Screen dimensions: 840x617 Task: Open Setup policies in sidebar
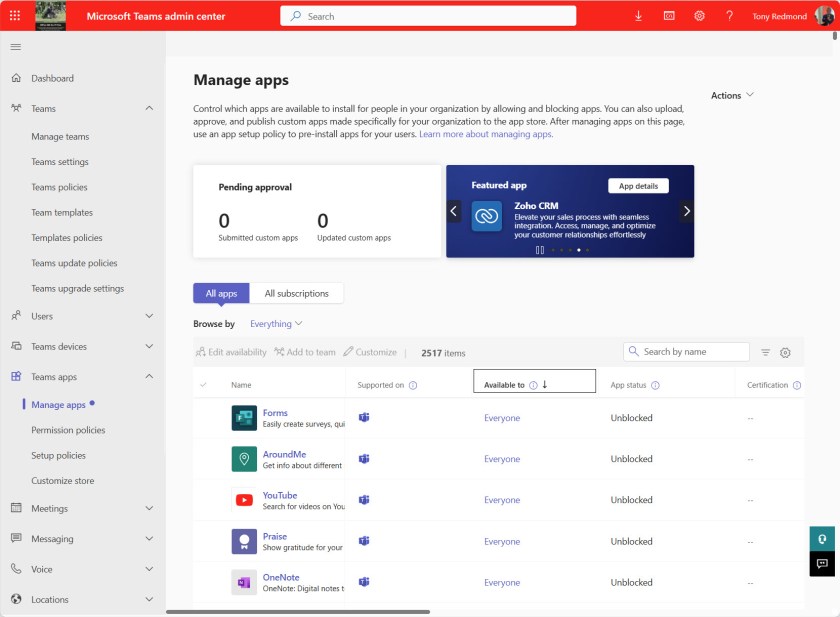(58, 455)
